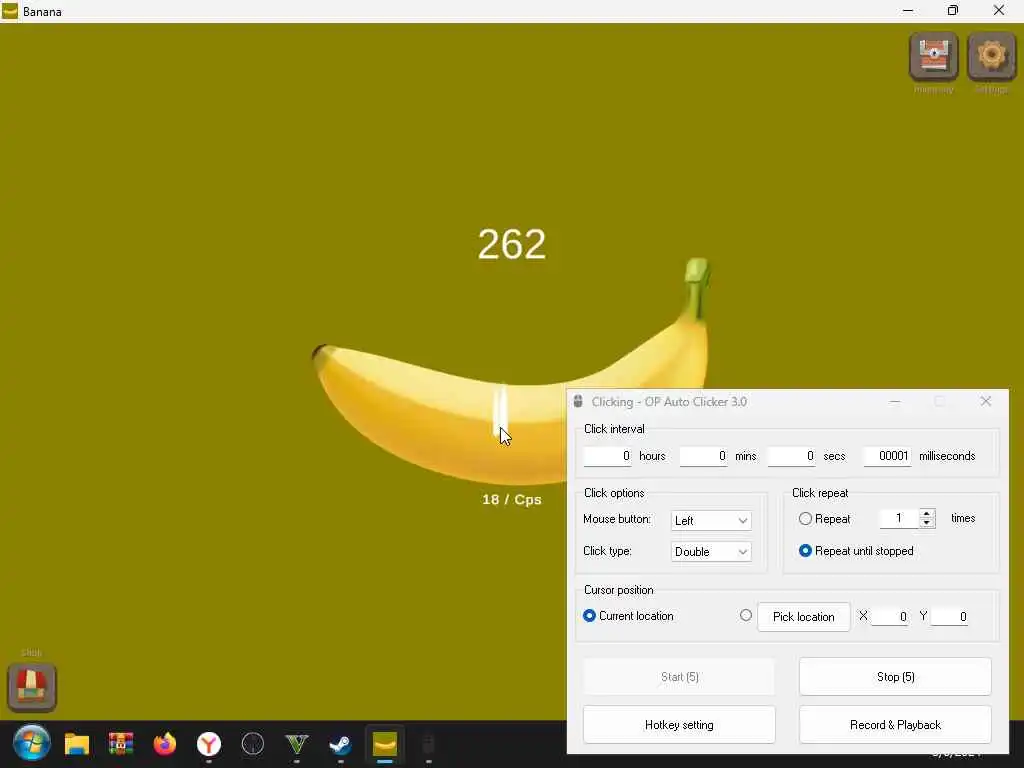Open the Settings gear icon
Viewport: 1024px width, 768px height.
tap(991, 56)
